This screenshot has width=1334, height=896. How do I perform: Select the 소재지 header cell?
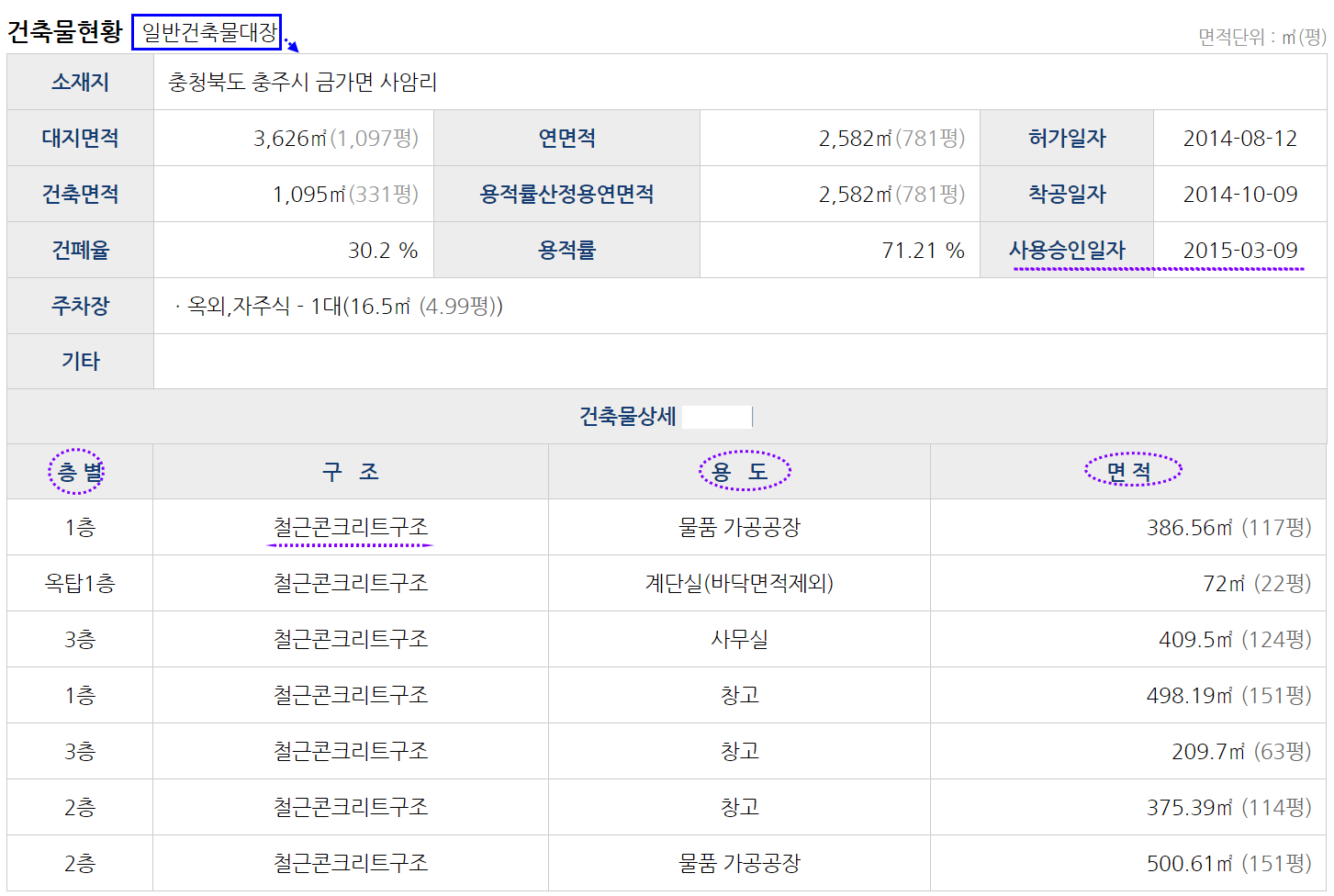coord(80,82)
